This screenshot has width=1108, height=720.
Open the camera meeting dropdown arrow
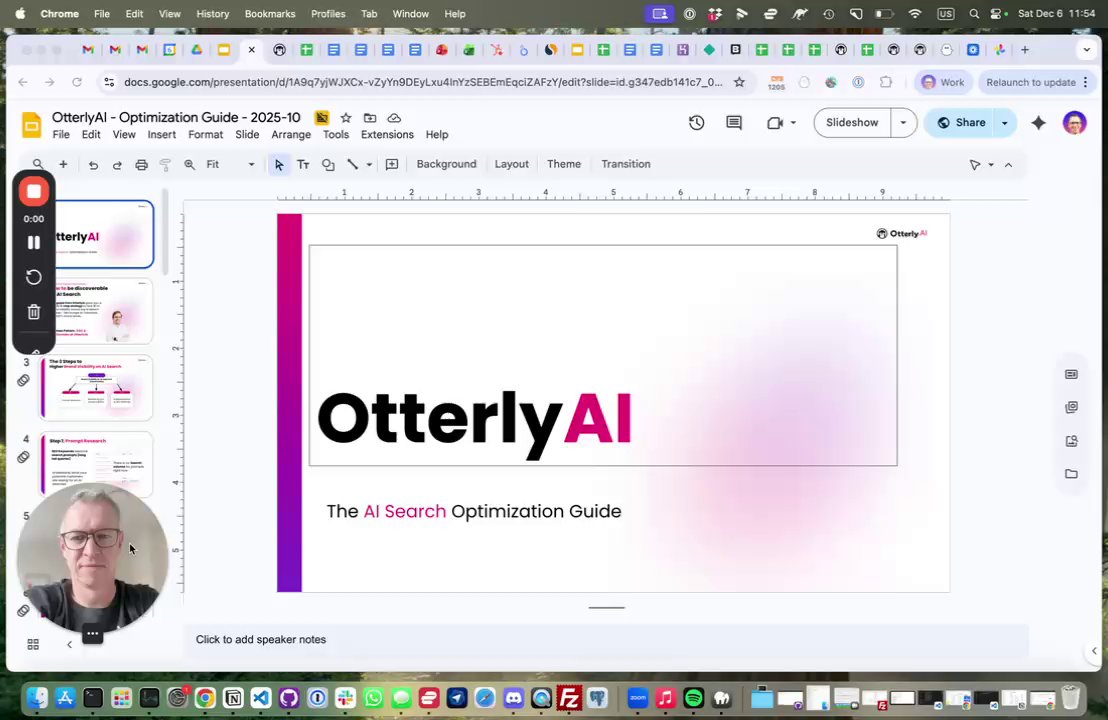[793, 122]
